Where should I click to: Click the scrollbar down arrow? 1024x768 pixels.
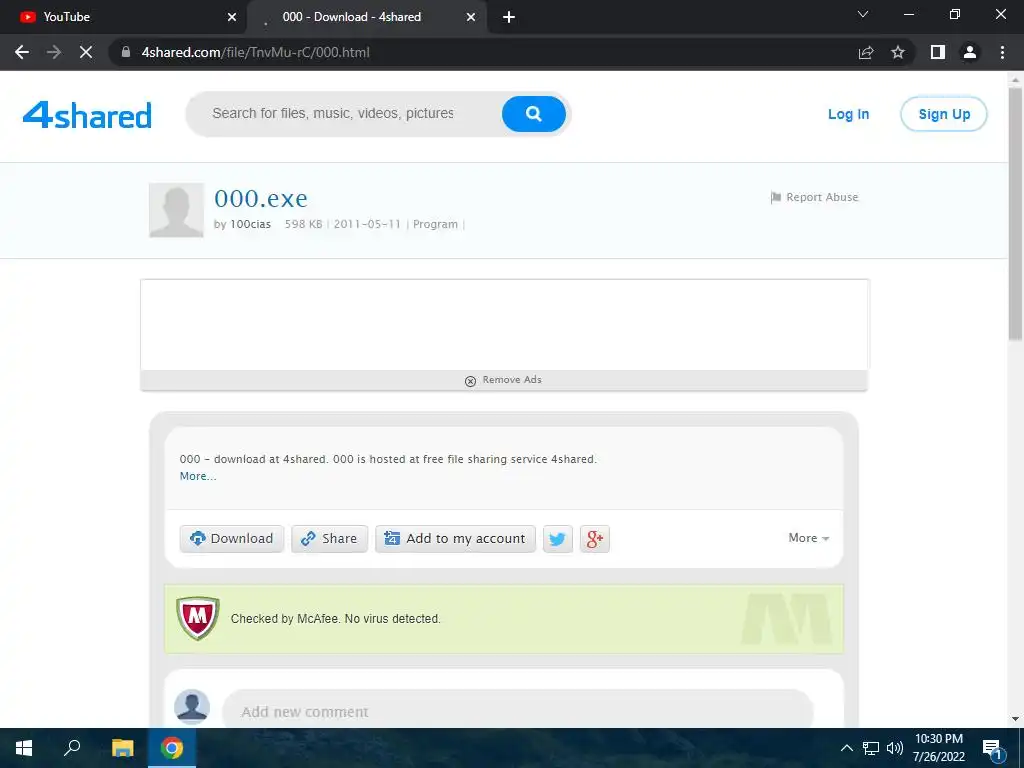coord(1015,719)
